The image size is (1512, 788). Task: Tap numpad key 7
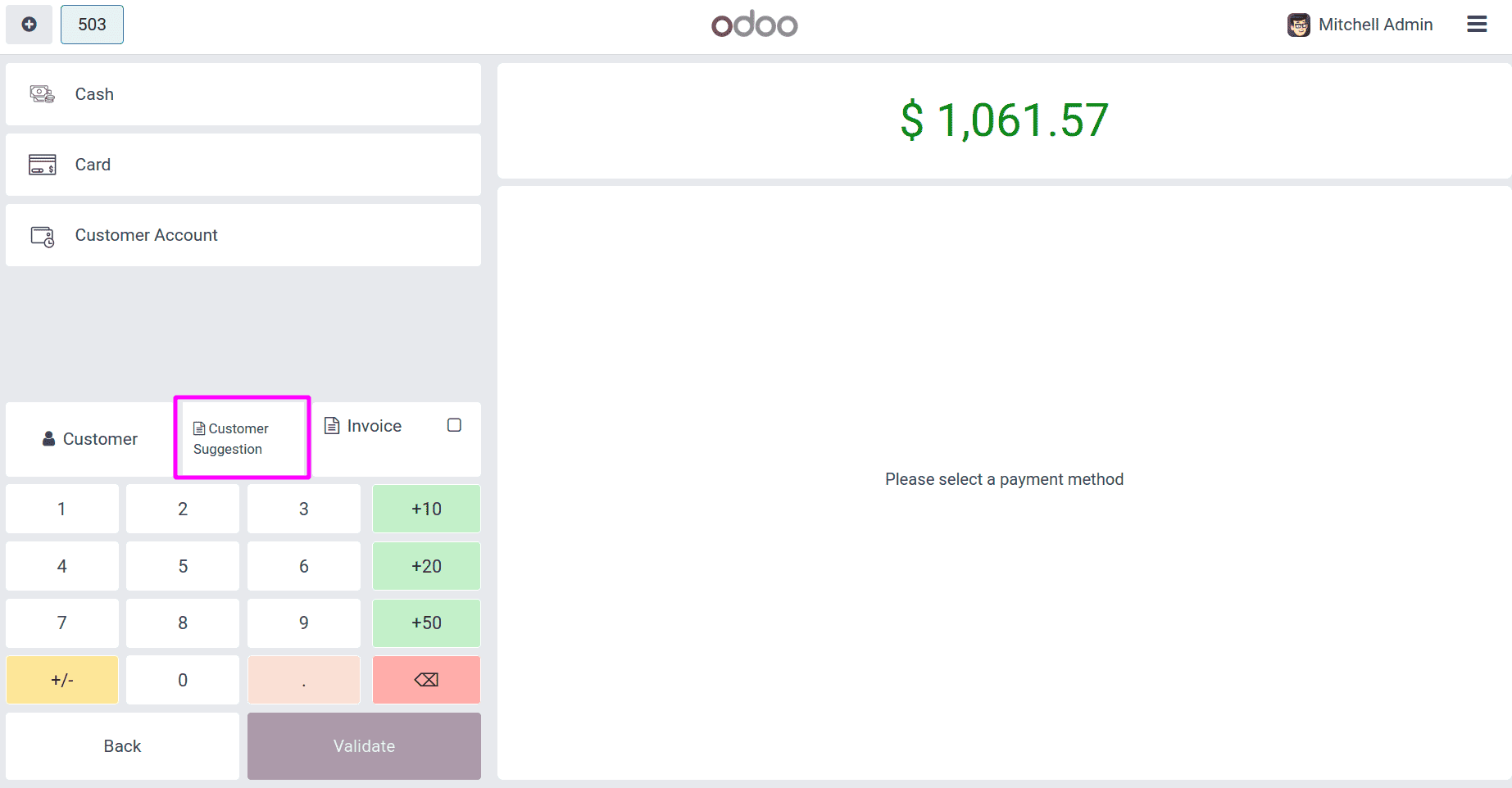pyautogui.click(x=61, y=623)
